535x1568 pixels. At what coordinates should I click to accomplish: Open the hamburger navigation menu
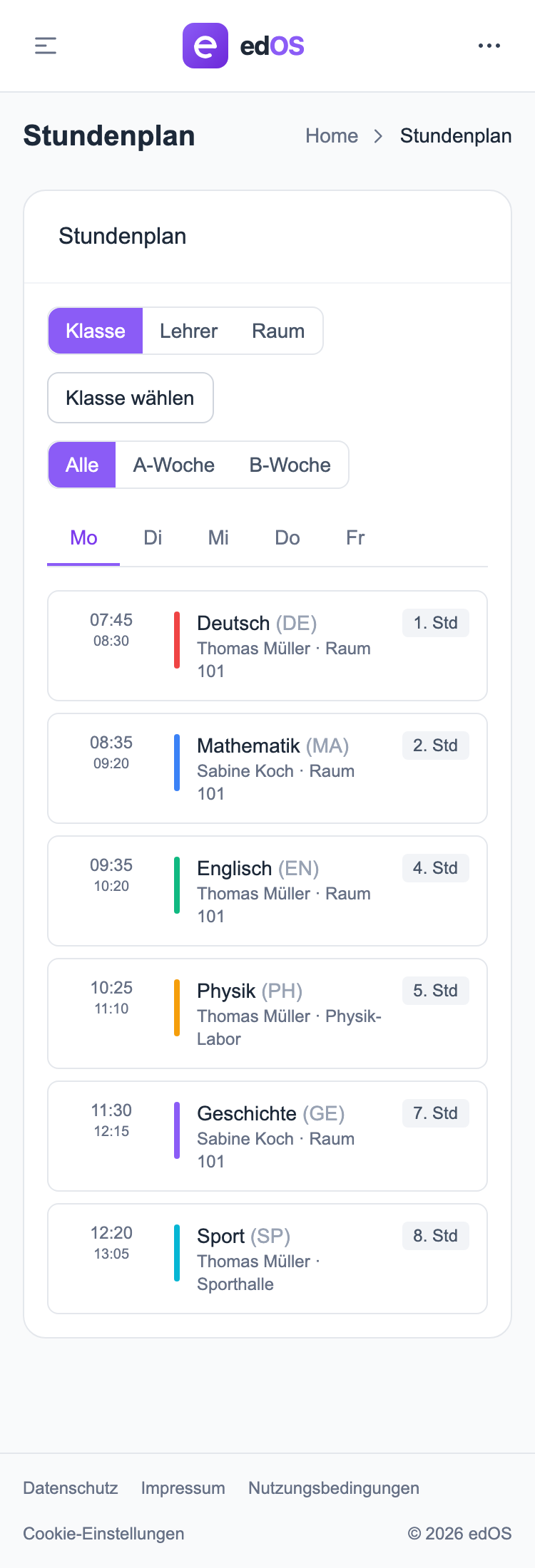coord(45,46)
